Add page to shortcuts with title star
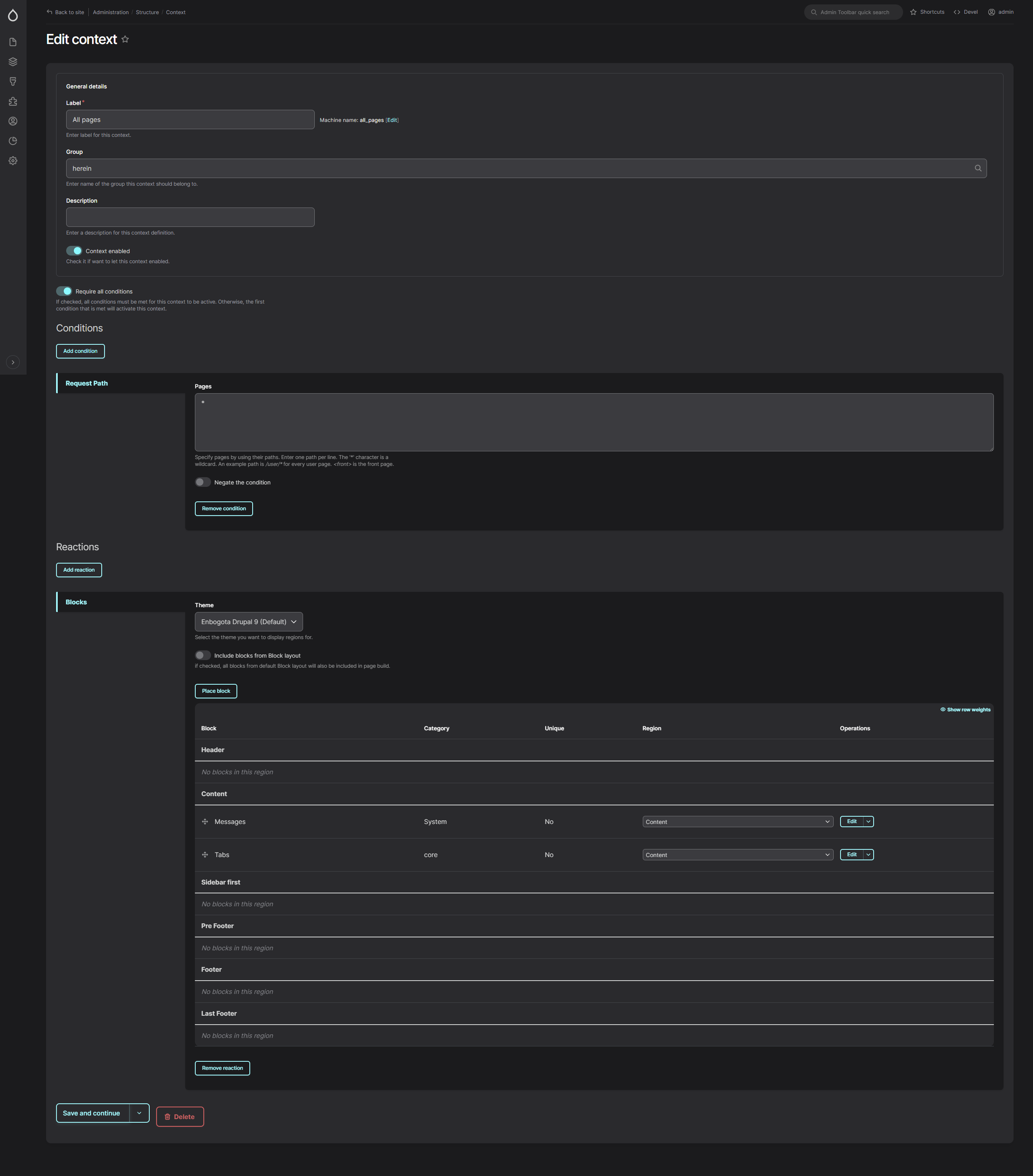 [x=125, y=40]
